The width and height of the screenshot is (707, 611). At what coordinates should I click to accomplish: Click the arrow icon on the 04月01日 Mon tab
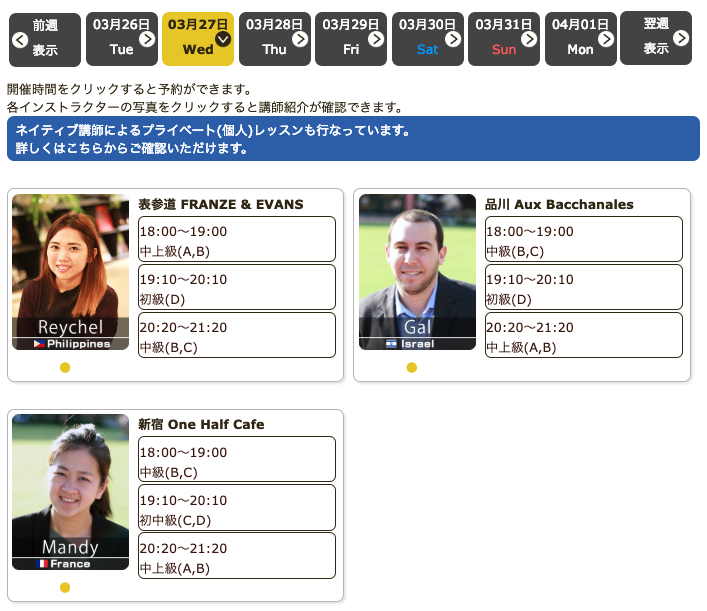tap(606, 39)
